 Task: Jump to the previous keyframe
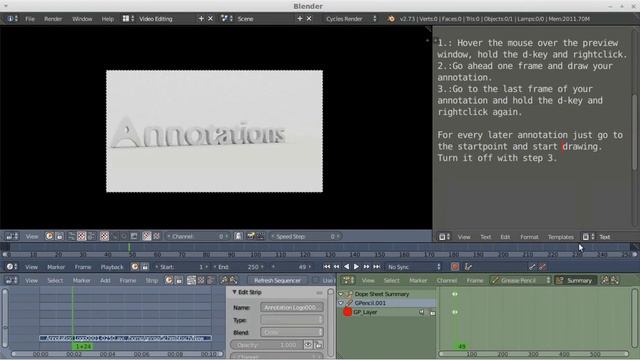point(336,267)
